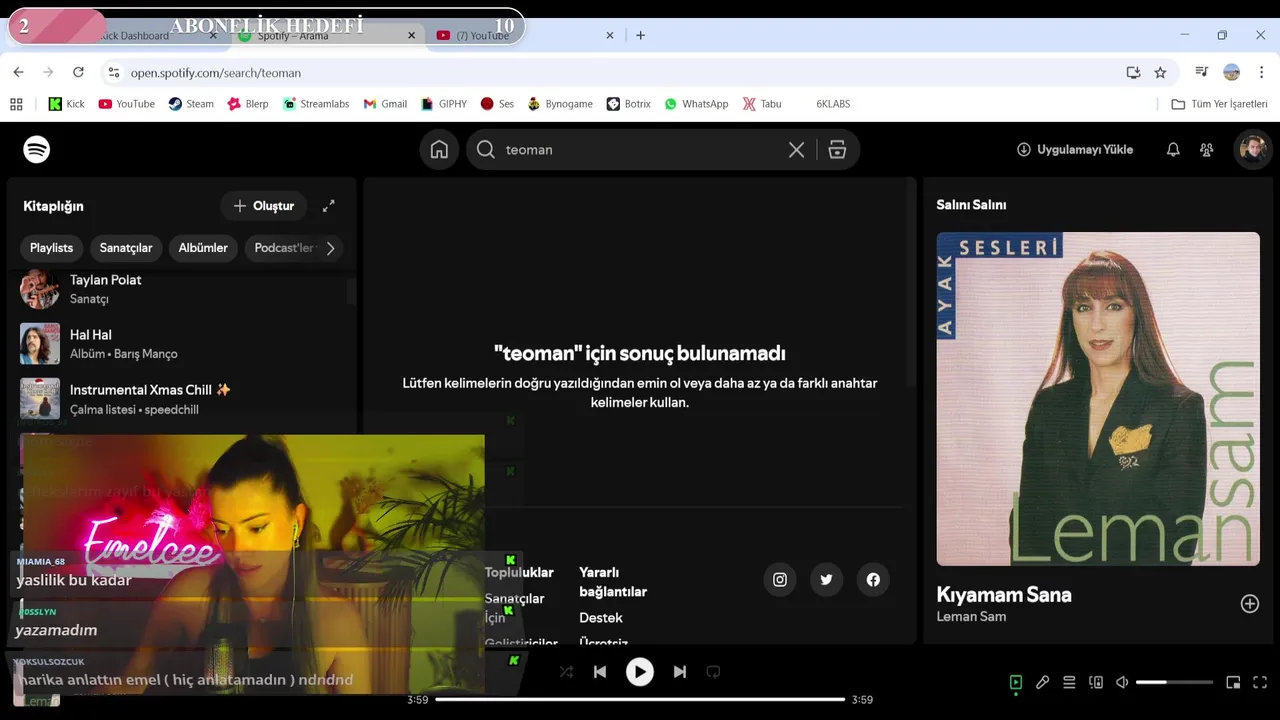Switch to the (7) YouTube tab
1280x720 pixels.
(525, 35)
